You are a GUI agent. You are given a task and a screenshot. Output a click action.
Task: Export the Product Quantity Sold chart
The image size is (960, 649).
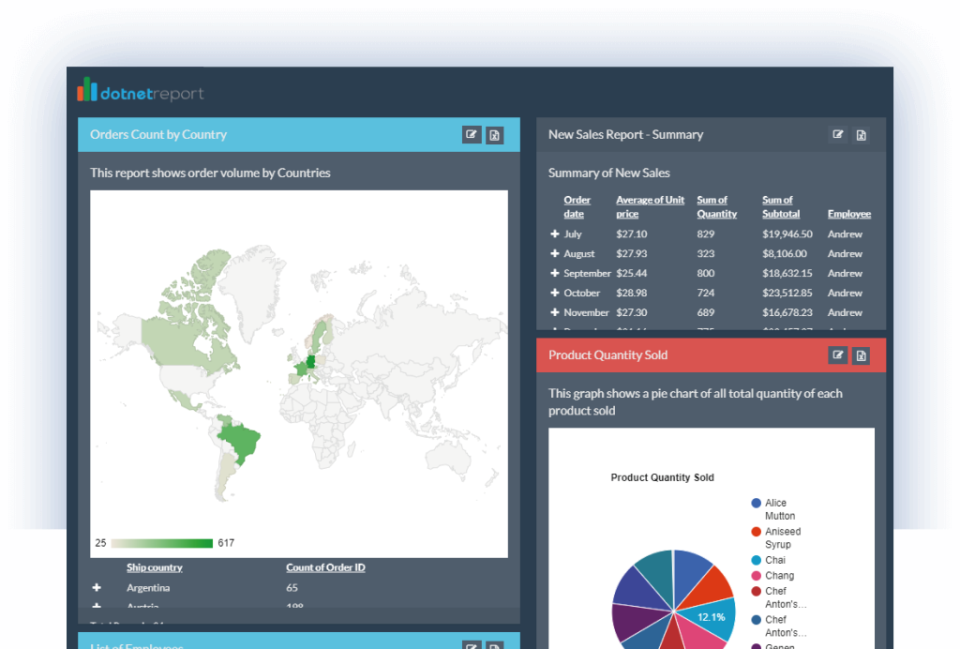coord(861,355)
